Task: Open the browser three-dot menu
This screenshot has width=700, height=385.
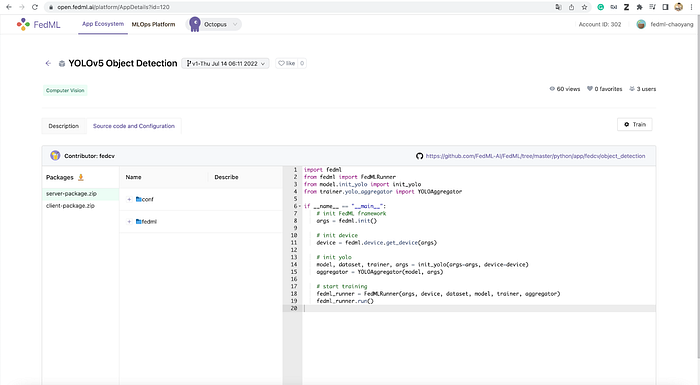Action: click(x=692, y=7)
